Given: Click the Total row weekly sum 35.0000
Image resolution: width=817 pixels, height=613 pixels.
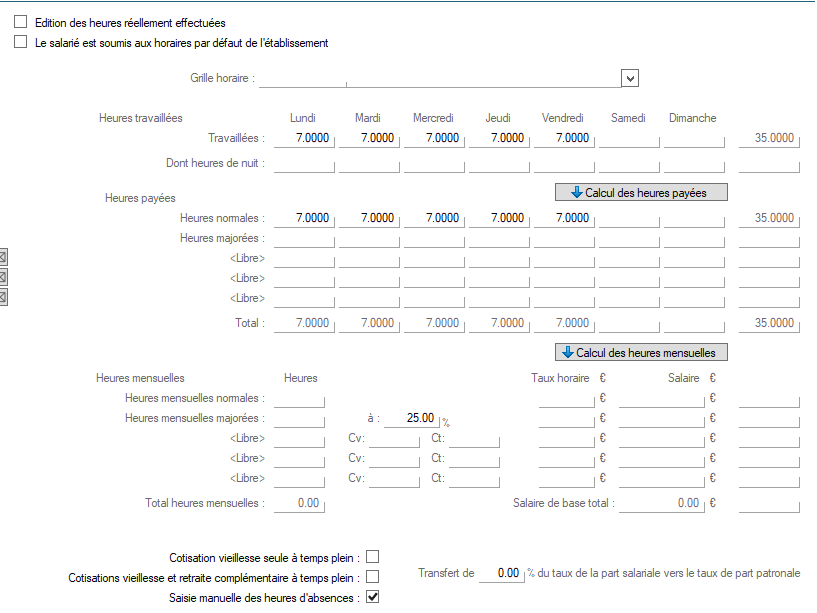Looking at the screenshot, I should (x=769, y=323).
